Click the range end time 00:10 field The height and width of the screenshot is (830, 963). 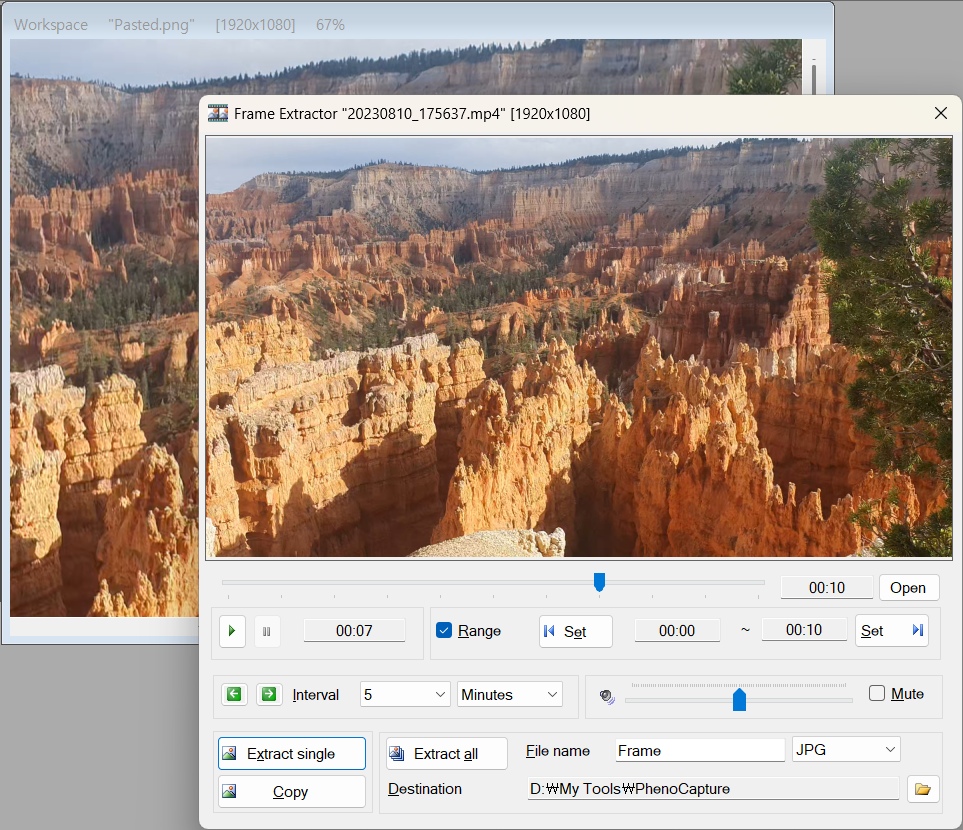pyautogui.click(x=804, y=630)
